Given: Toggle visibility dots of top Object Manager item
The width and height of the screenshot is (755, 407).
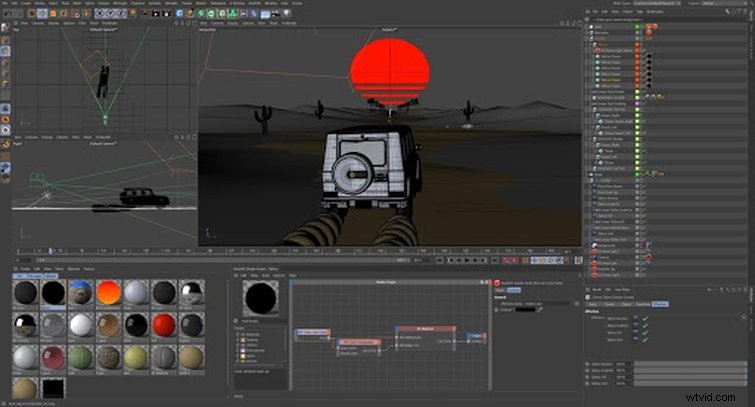Looking at the screenshot, I should pos(640,28).
